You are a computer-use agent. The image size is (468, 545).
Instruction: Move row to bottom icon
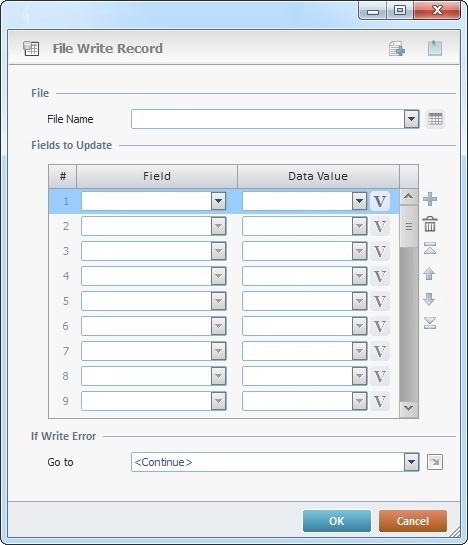coord(430,323)
